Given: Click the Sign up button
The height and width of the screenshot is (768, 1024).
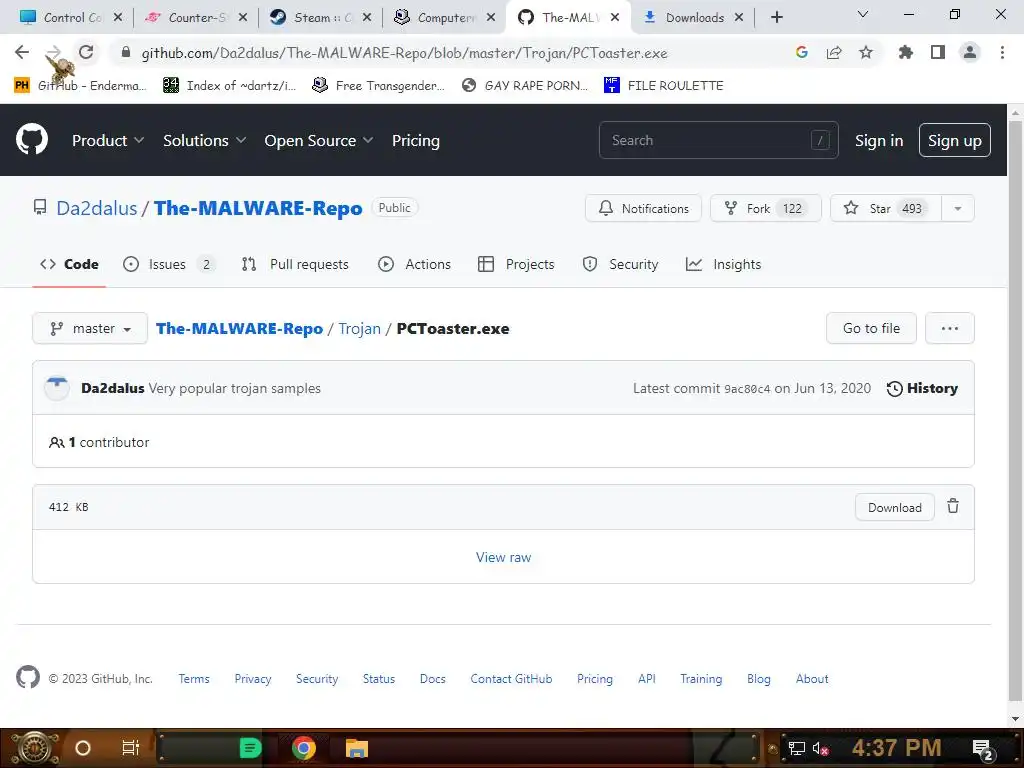Looking at the screenshot, I should click(x=954, y=140).
